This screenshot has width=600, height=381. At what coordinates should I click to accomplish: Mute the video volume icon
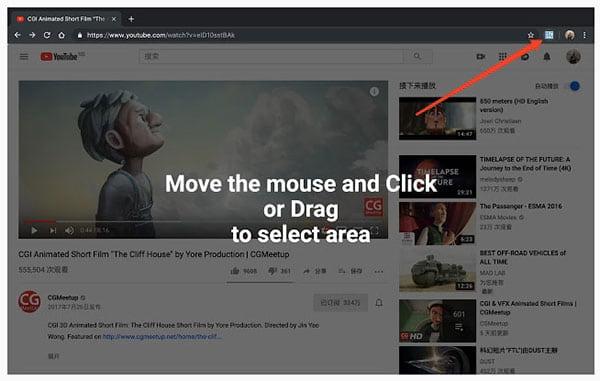pyautogui.click(x=69, y=230)
